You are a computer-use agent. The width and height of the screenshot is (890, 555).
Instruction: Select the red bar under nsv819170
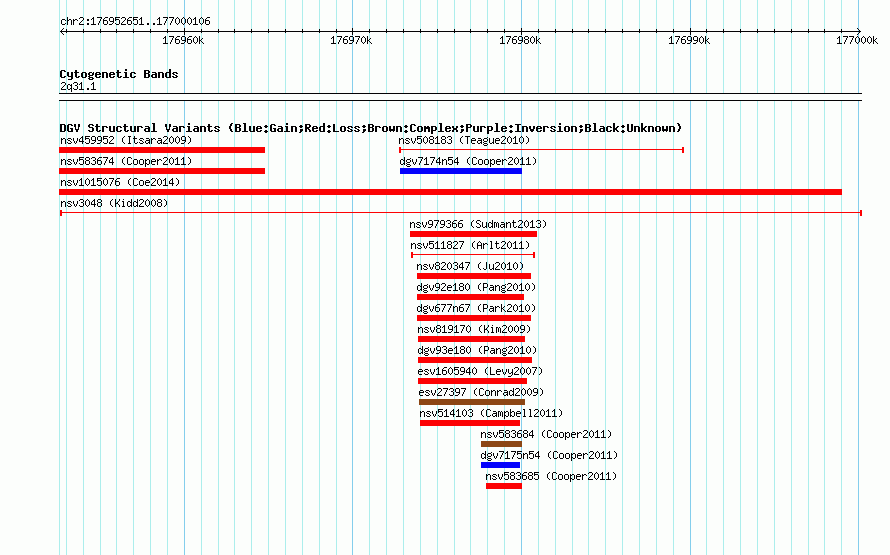pyautogui.click(x=471, y=339)
